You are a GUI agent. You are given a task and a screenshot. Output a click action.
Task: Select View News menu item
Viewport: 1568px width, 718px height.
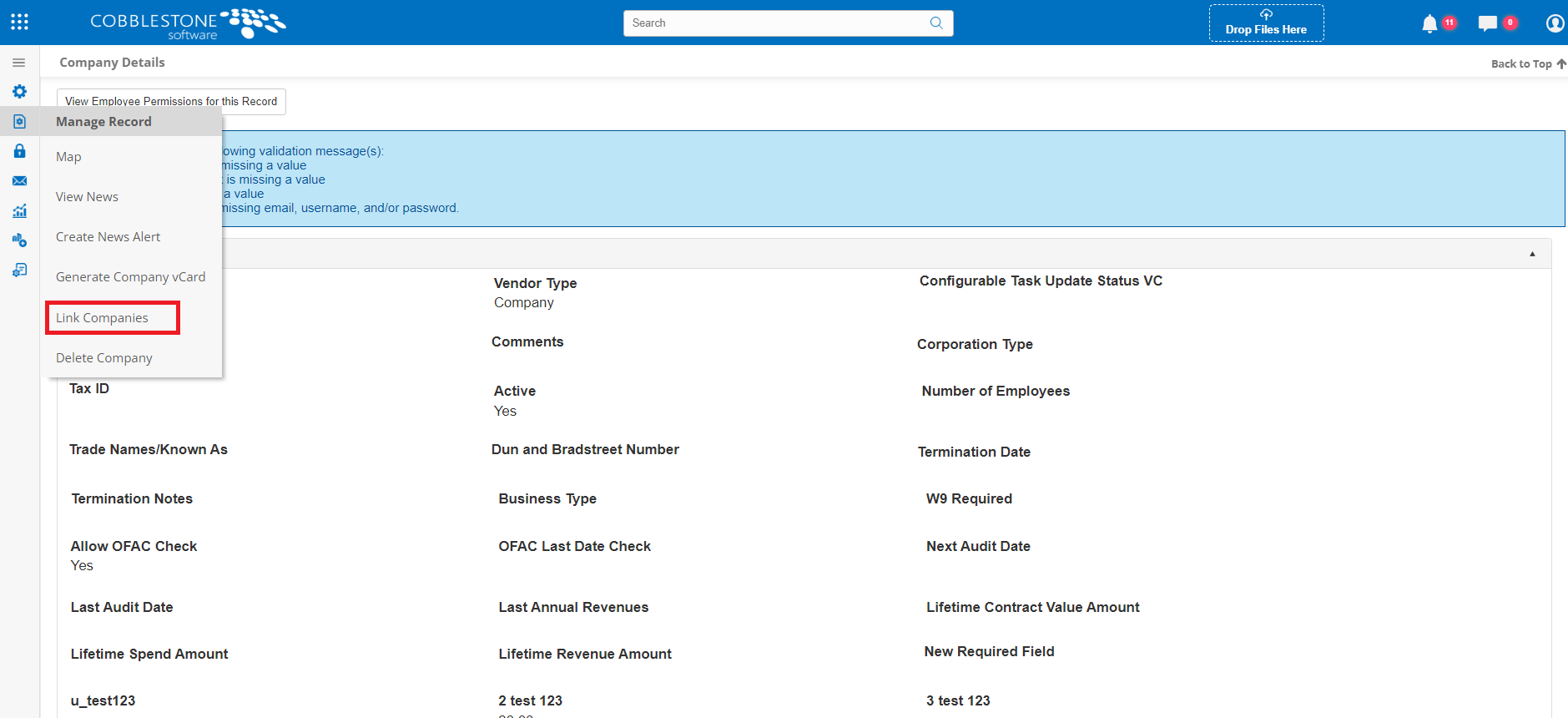click(87, 197)
